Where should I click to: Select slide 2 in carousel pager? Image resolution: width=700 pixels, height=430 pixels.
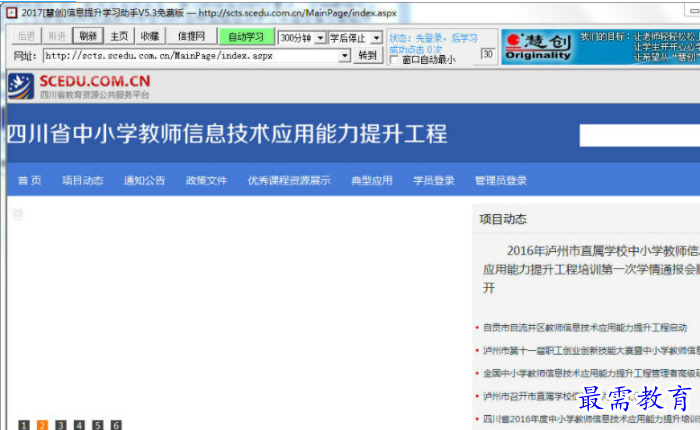42,425
